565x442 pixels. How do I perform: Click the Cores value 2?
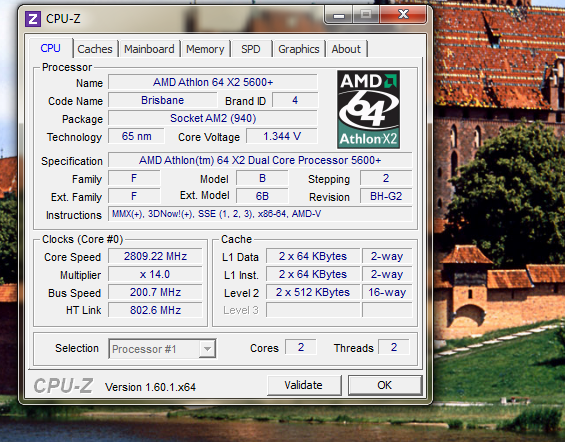point(301,347)
